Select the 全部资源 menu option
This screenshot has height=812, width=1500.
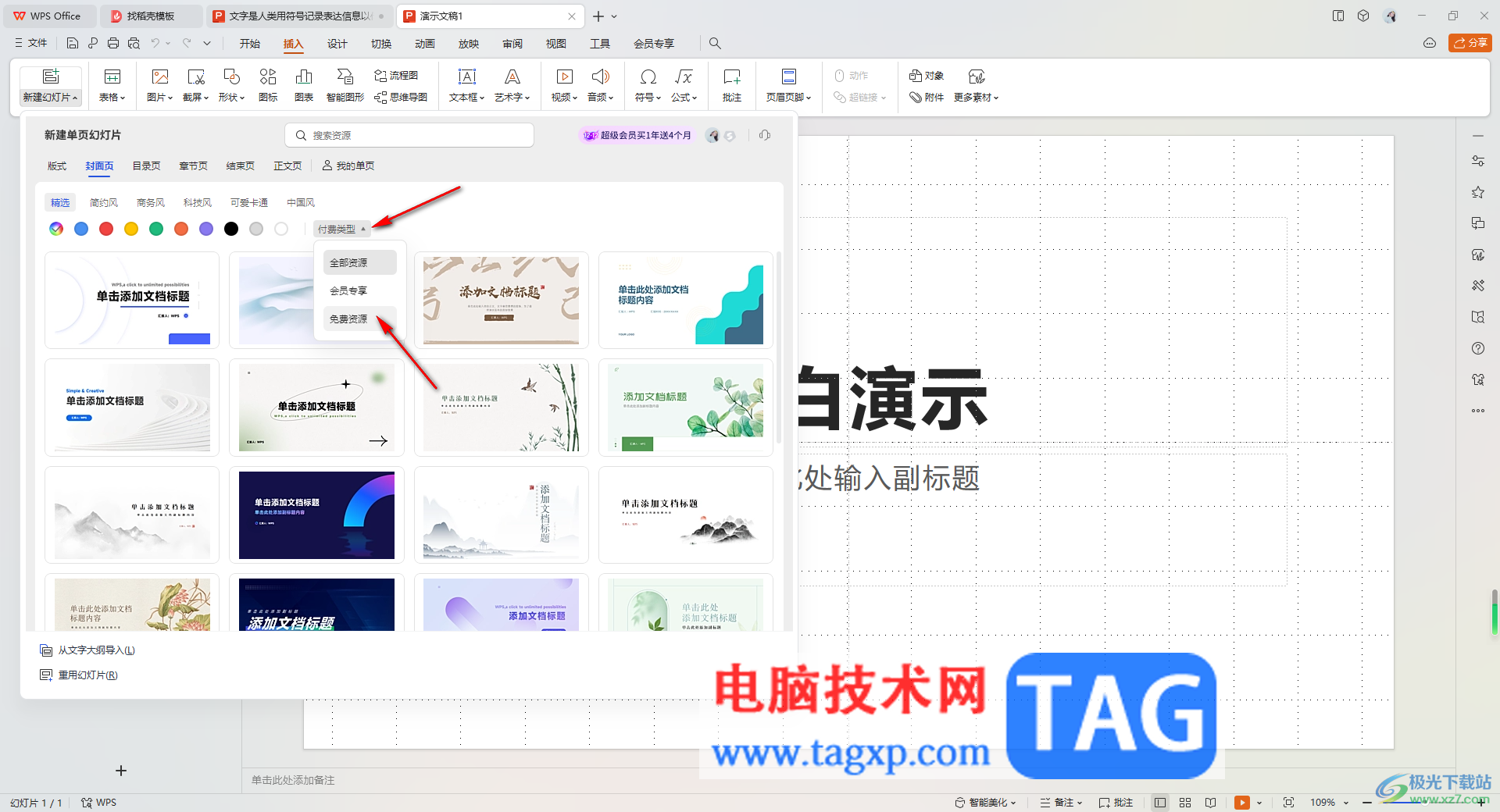(360, 262)
